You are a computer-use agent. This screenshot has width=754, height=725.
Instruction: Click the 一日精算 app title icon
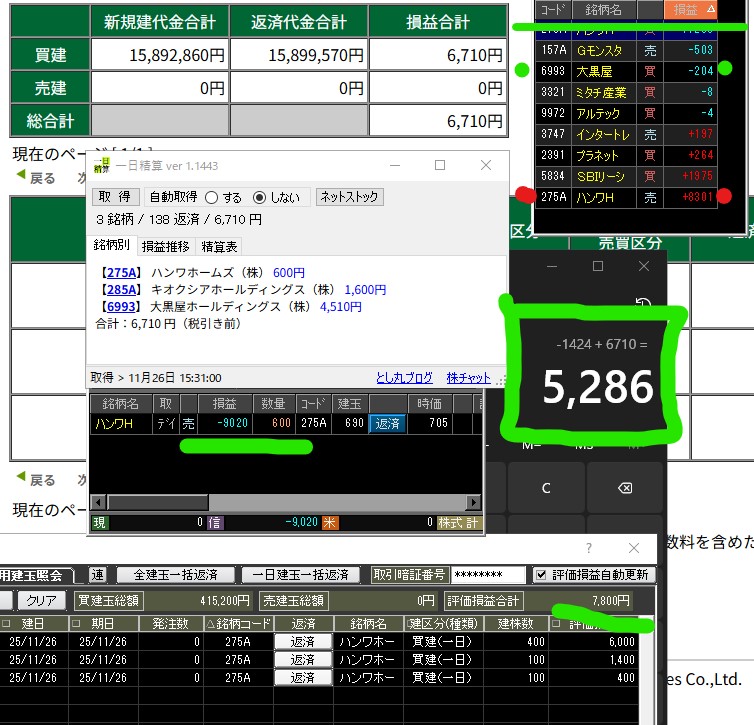(x=101, y=165)
